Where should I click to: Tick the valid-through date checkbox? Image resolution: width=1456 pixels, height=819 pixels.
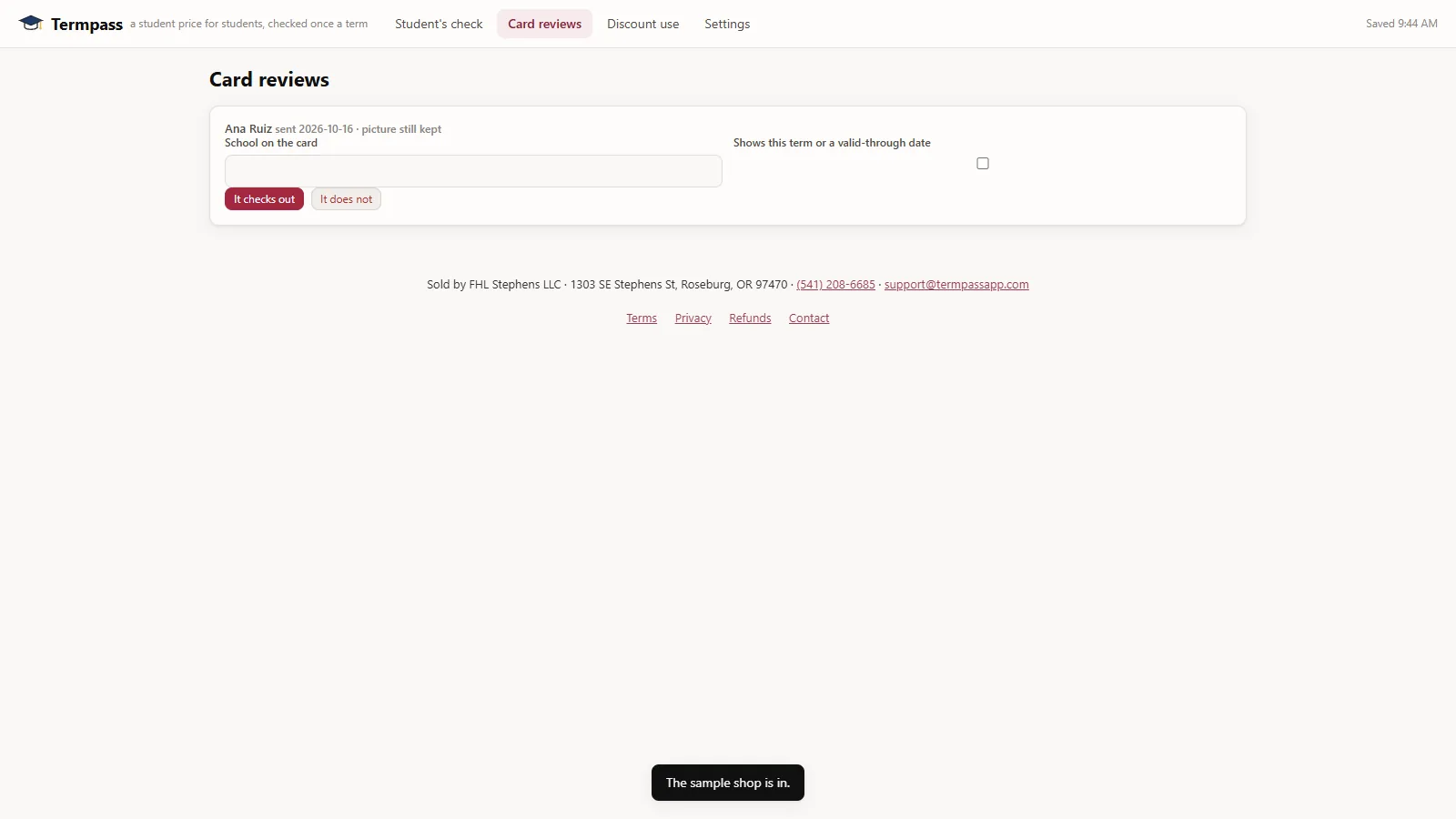click(983, 164)
